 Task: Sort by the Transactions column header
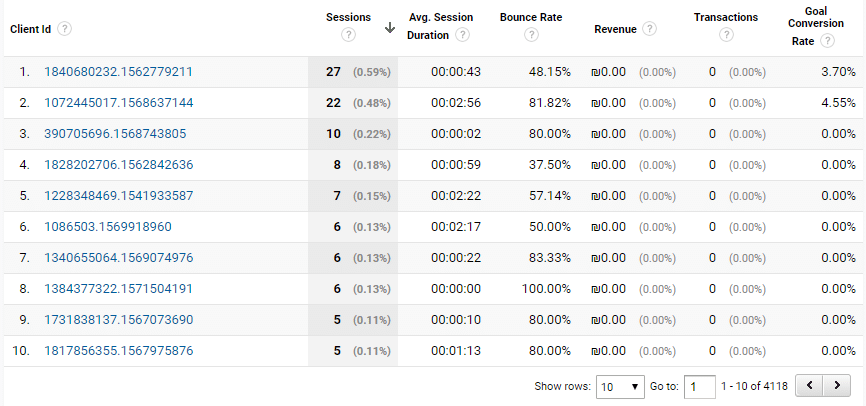[726, 18]
